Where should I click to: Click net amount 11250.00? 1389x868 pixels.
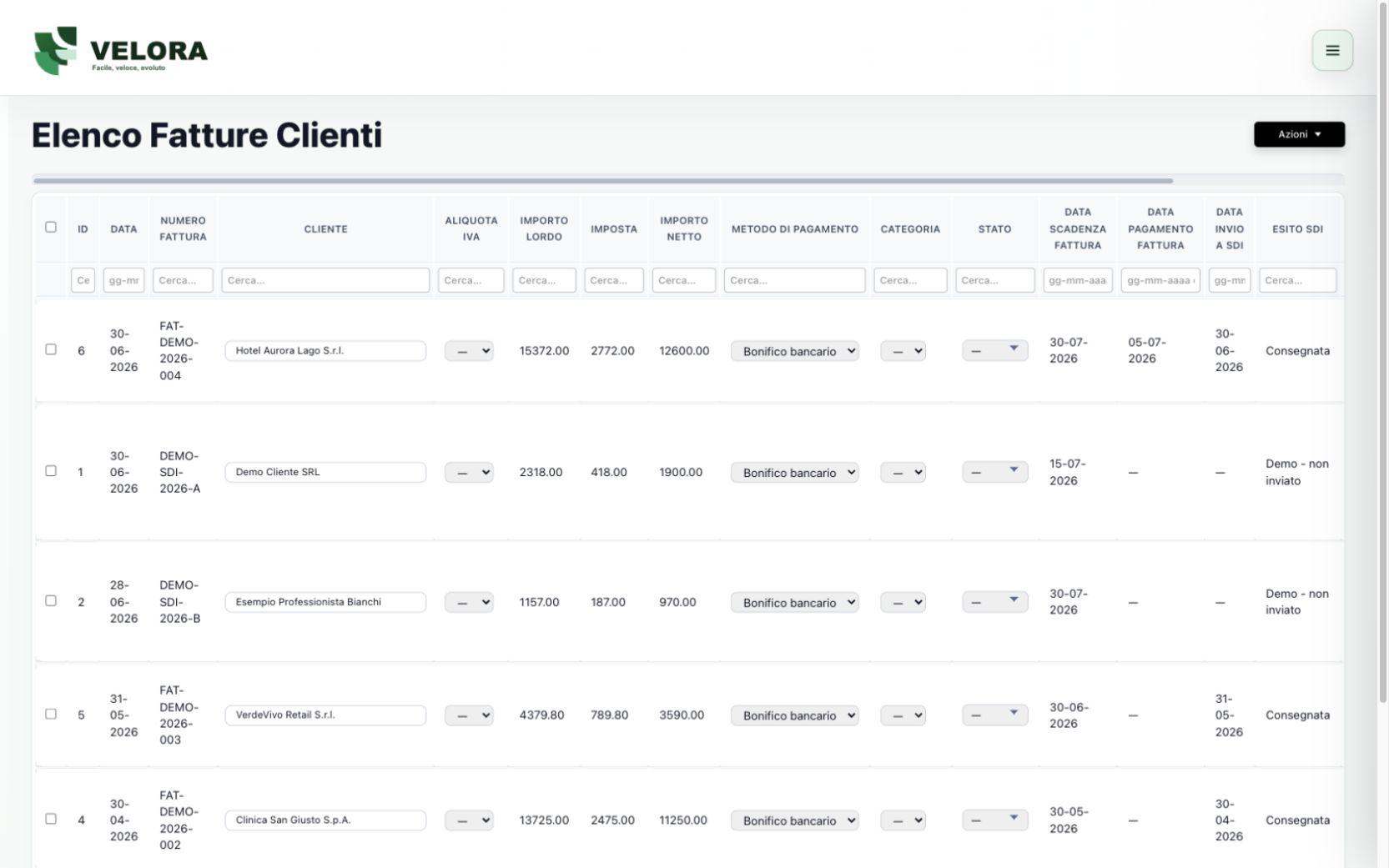click(683, 820)
